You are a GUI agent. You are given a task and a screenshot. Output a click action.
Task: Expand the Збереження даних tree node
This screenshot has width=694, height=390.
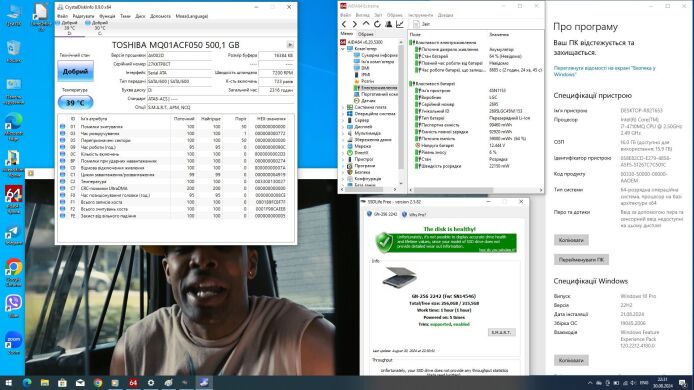tap(343, 139)
